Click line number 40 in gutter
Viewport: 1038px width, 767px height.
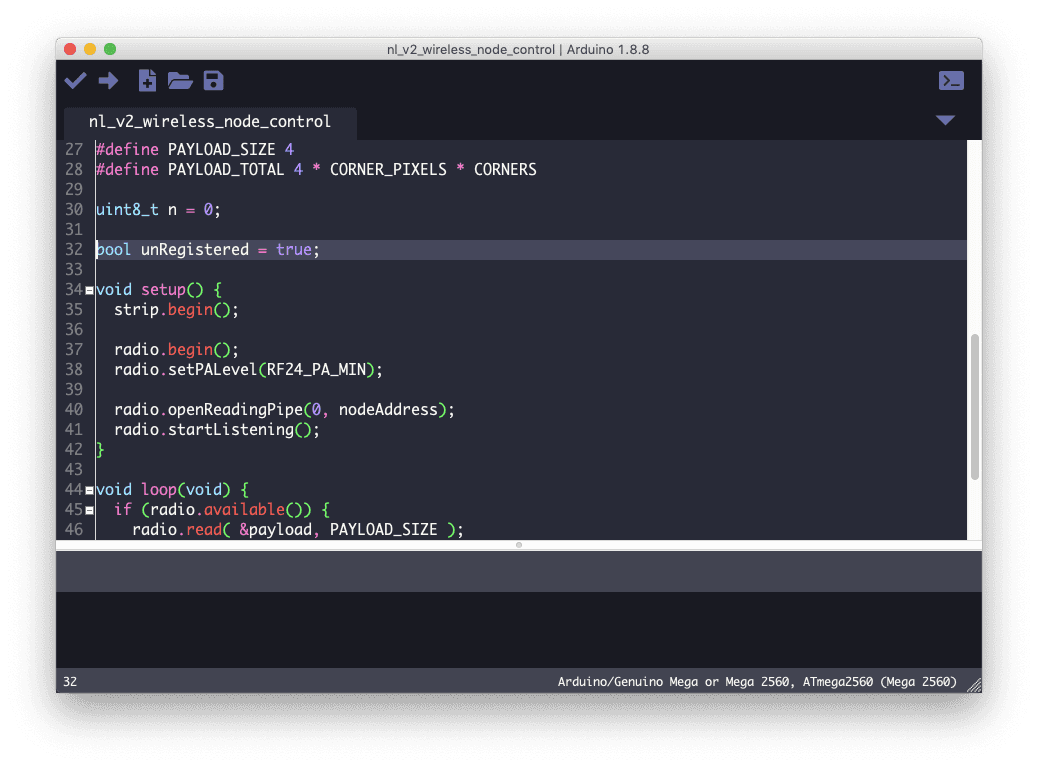point(73,410)
